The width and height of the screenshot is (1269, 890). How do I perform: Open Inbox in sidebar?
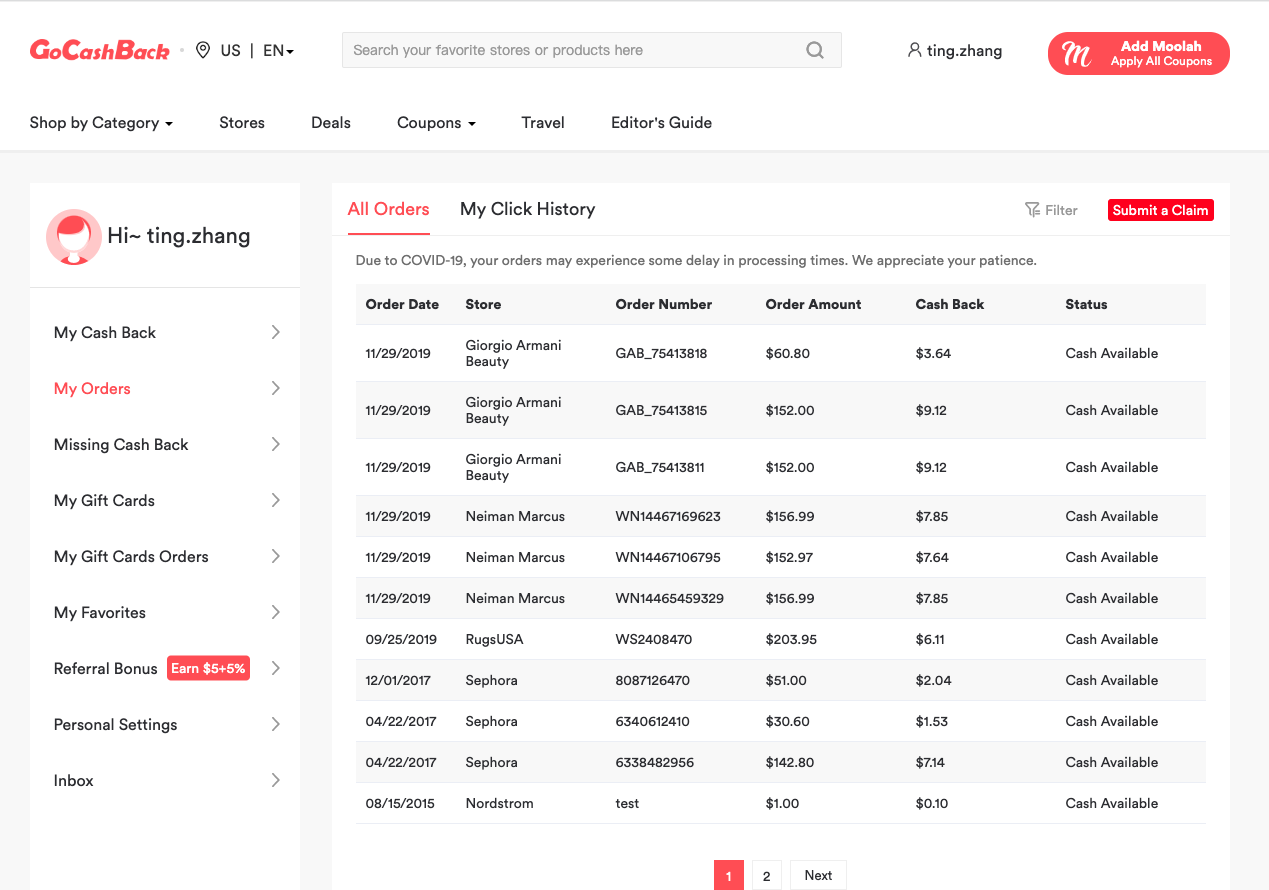(x=74, y=780)
